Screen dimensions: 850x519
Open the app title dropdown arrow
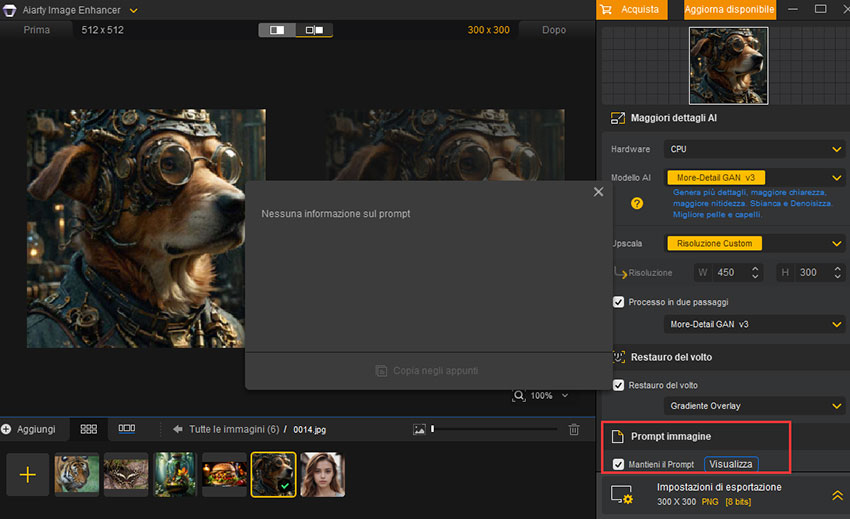pyautogui.click(x=133, y=10)
